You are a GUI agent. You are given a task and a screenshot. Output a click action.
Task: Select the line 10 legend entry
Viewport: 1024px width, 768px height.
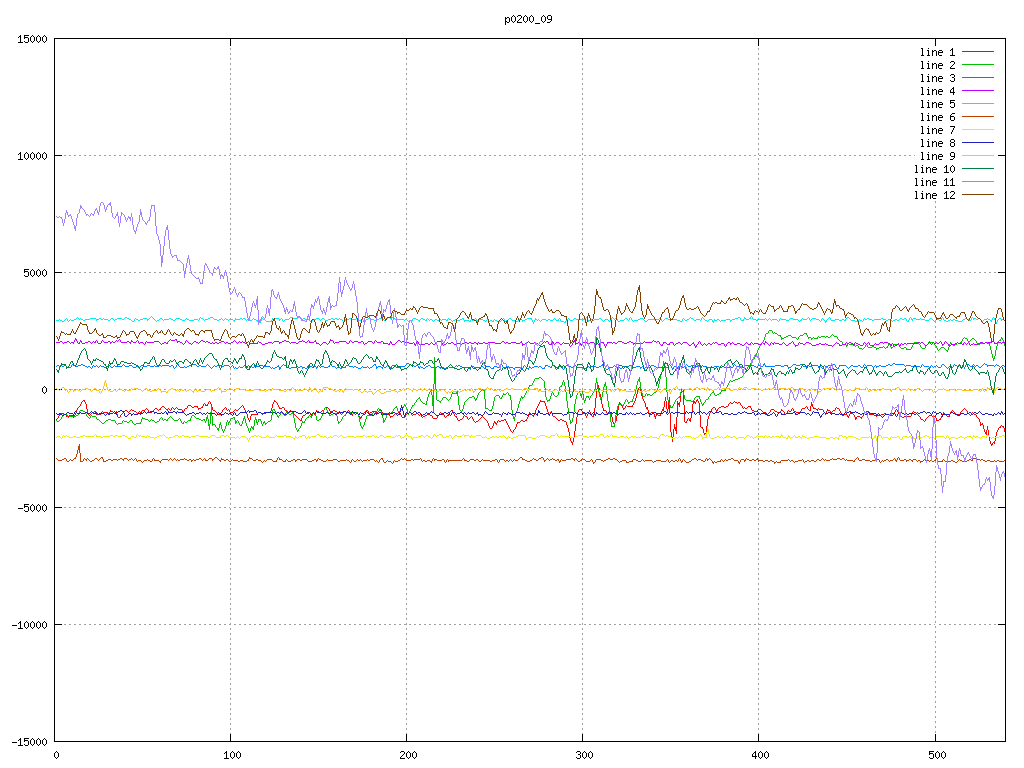coord(934,169)
